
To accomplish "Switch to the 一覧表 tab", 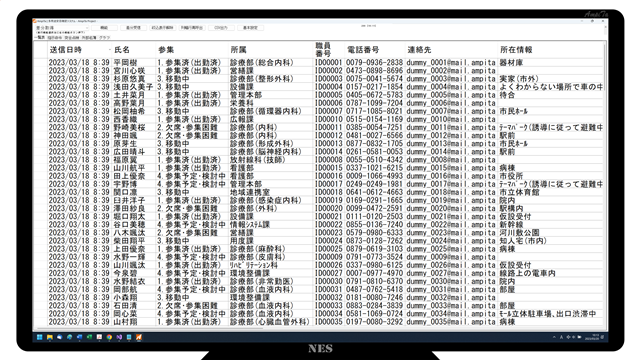I will [40, 38].
